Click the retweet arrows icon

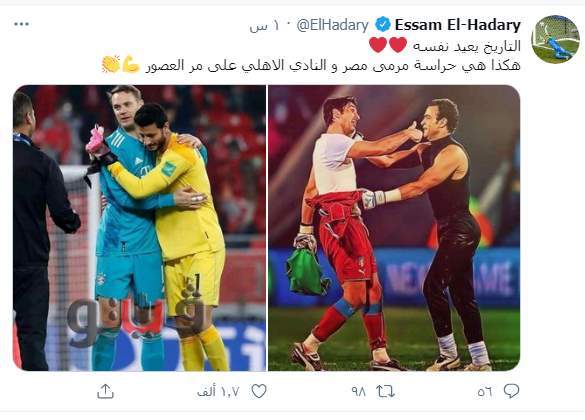[x=385, y=391]
